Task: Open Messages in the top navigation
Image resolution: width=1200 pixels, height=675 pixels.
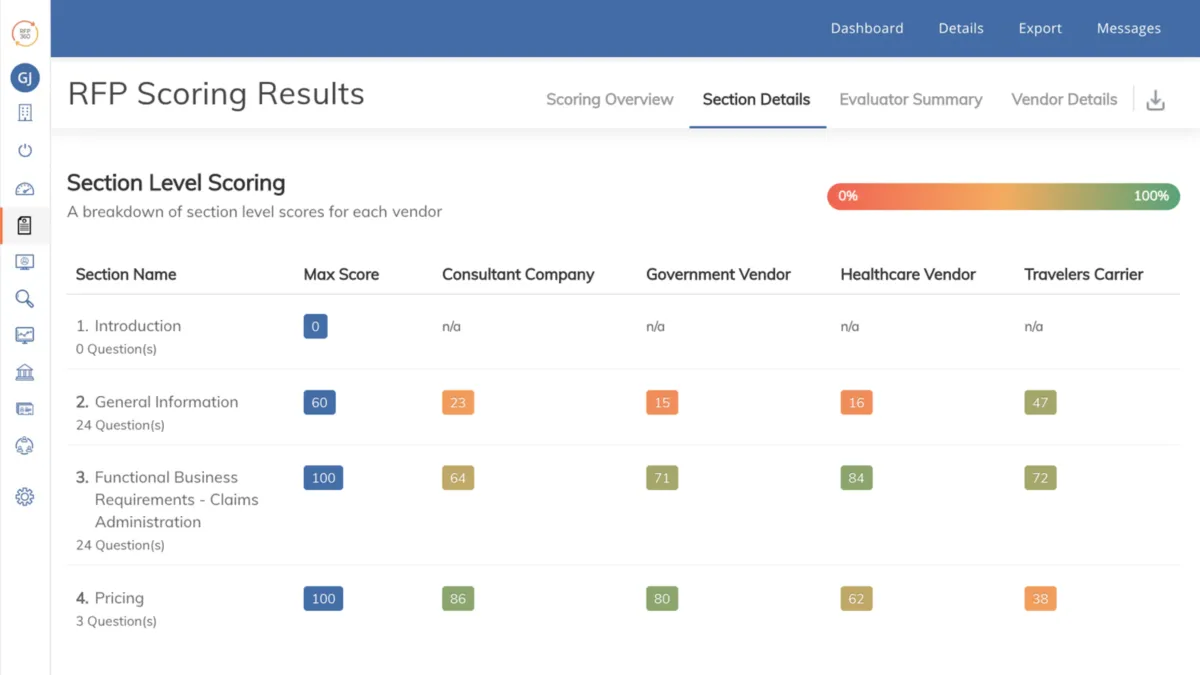Action: pos(1129,28)
